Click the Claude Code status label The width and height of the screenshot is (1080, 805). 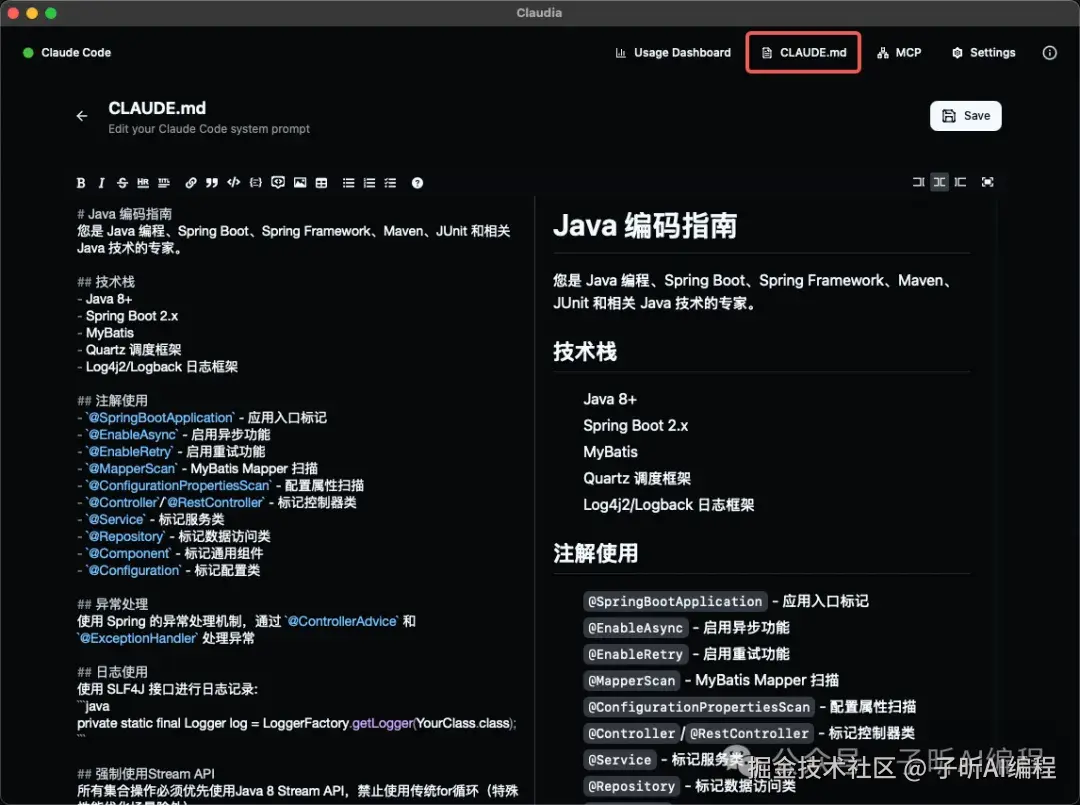76,53
